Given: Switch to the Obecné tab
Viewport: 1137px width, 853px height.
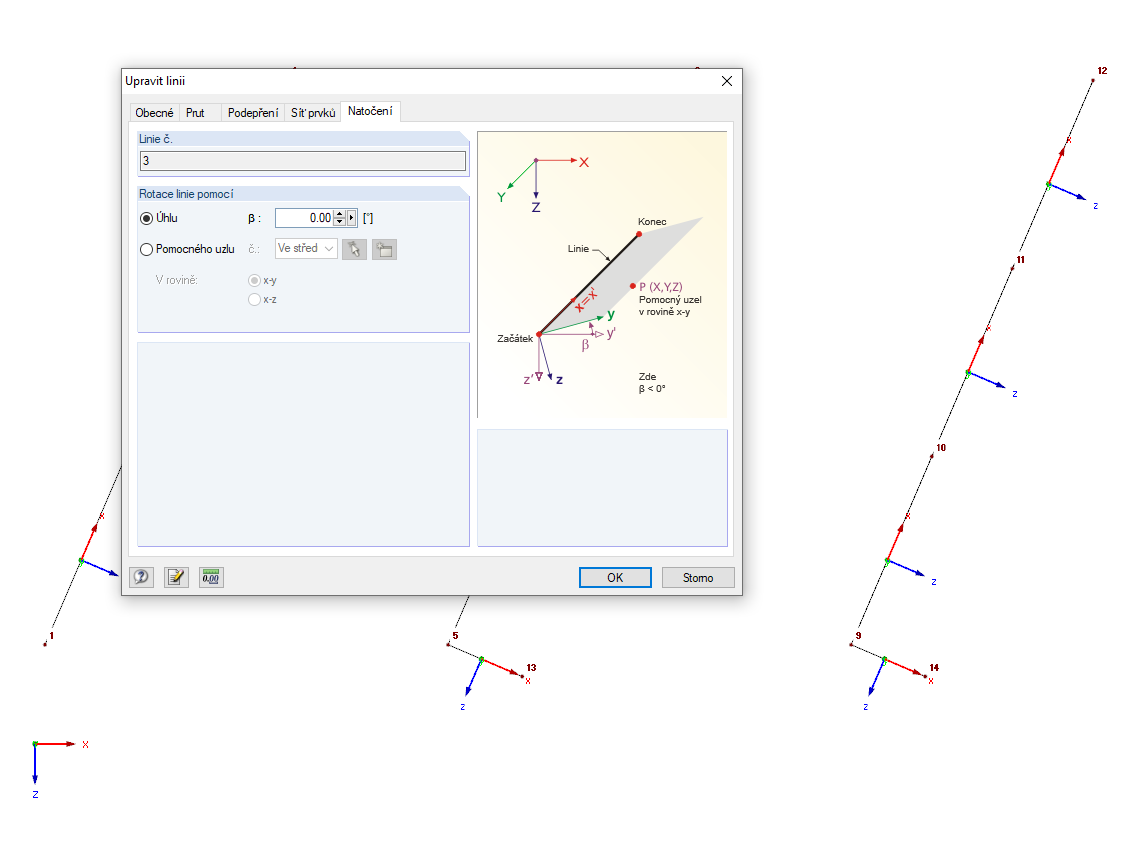Looking at the screenshot, I should [x=154, y=112].
